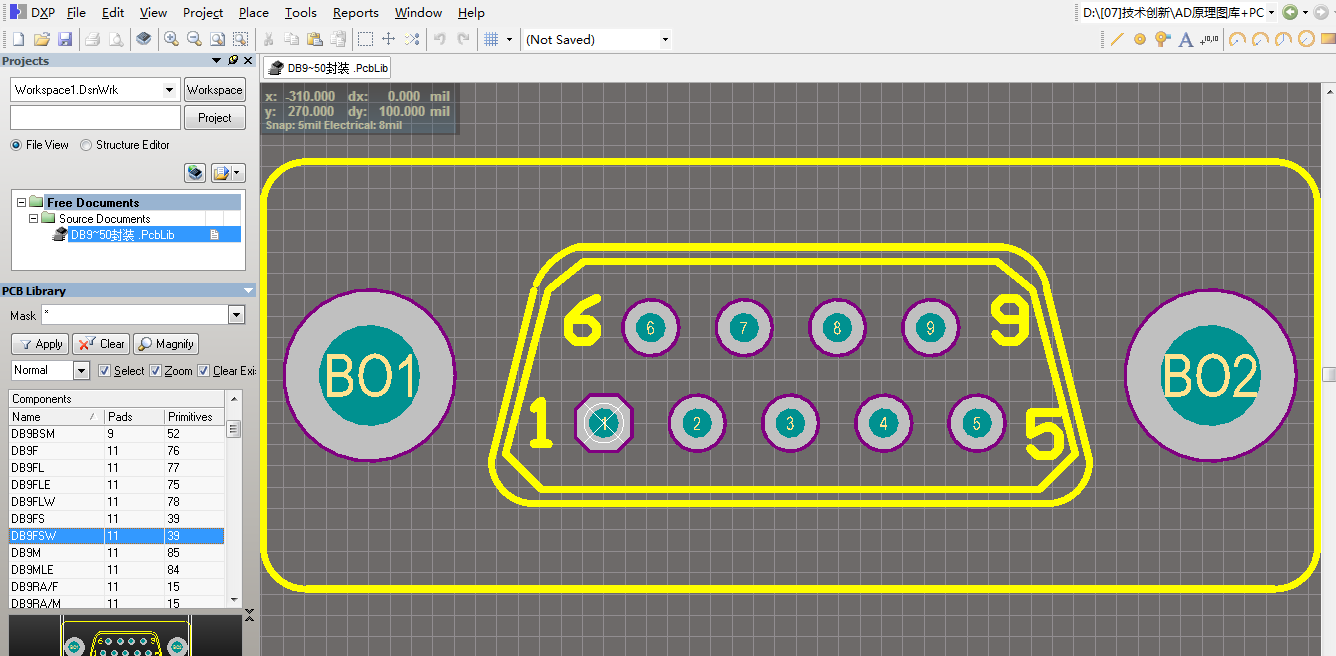This screenshot has width=1336, height=656.
Task: Collapse the Free Documents tree node
Action: [21, 202]
